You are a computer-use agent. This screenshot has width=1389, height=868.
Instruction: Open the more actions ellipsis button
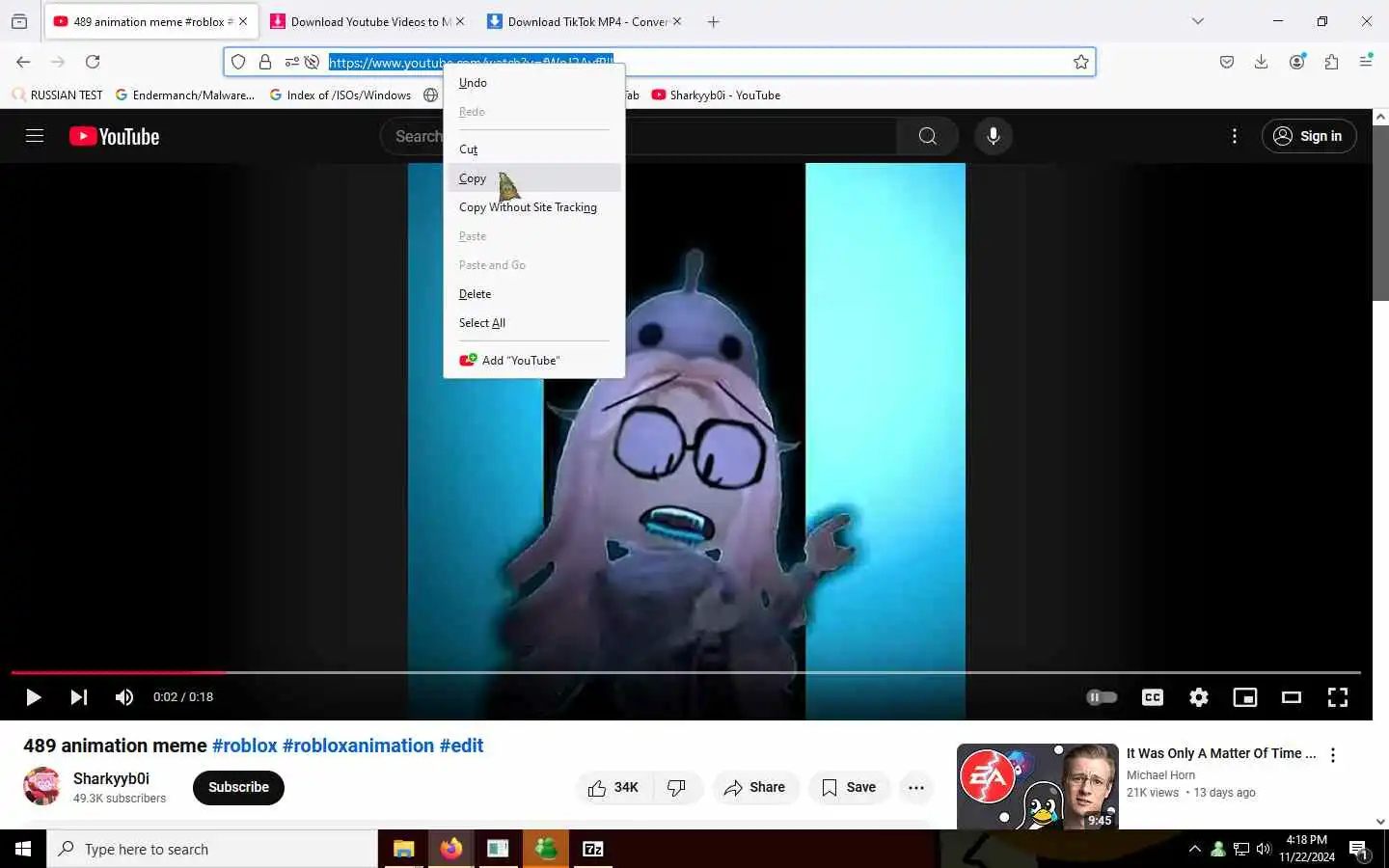[x=916, y=788]
